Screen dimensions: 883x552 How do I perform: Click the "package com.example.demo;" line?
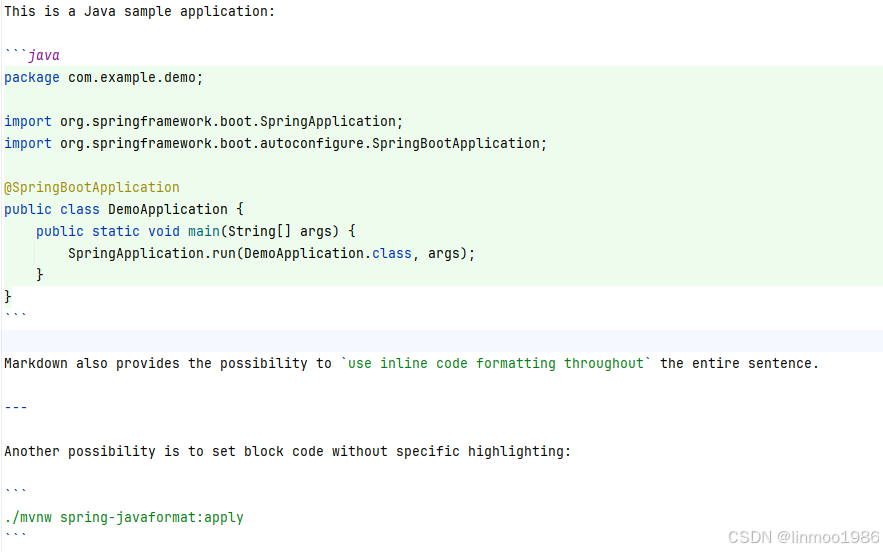click(104, 77)
